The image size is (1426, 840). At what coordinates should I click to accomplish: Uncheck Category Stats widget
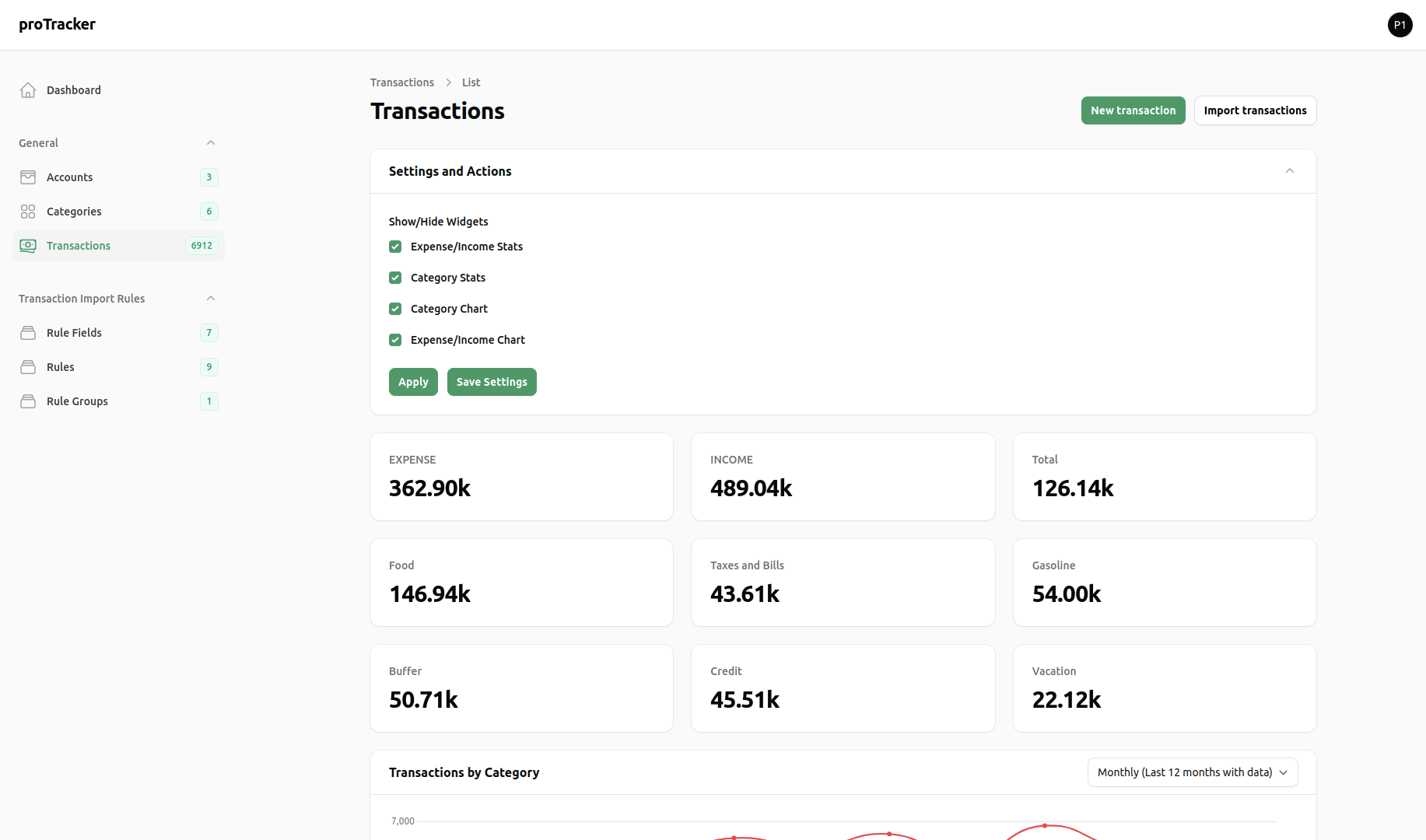coord(395,278)
